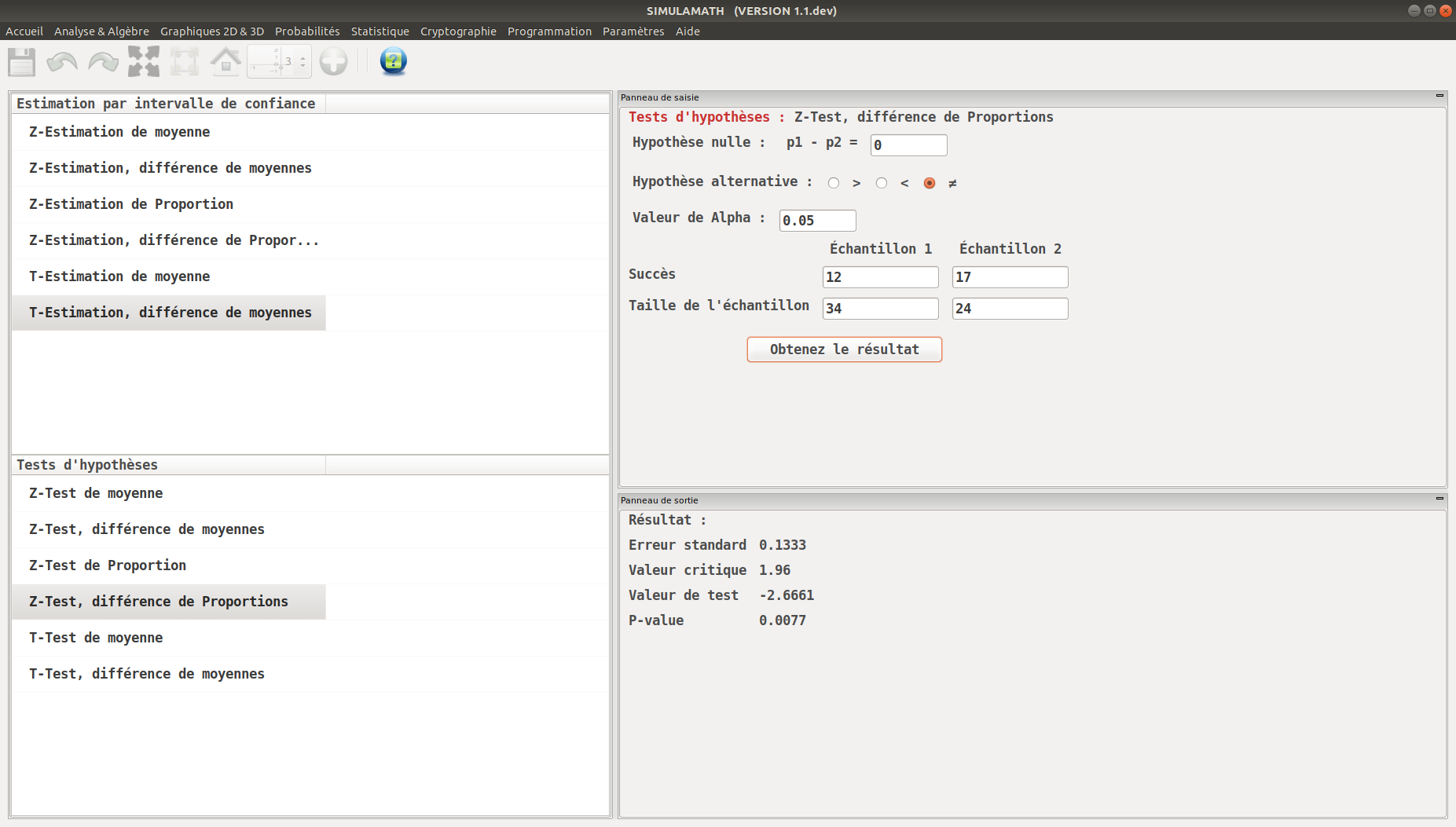The image size is (1456, 827).
Task: Click the undo arrow icon
Action: pos(62,61)
